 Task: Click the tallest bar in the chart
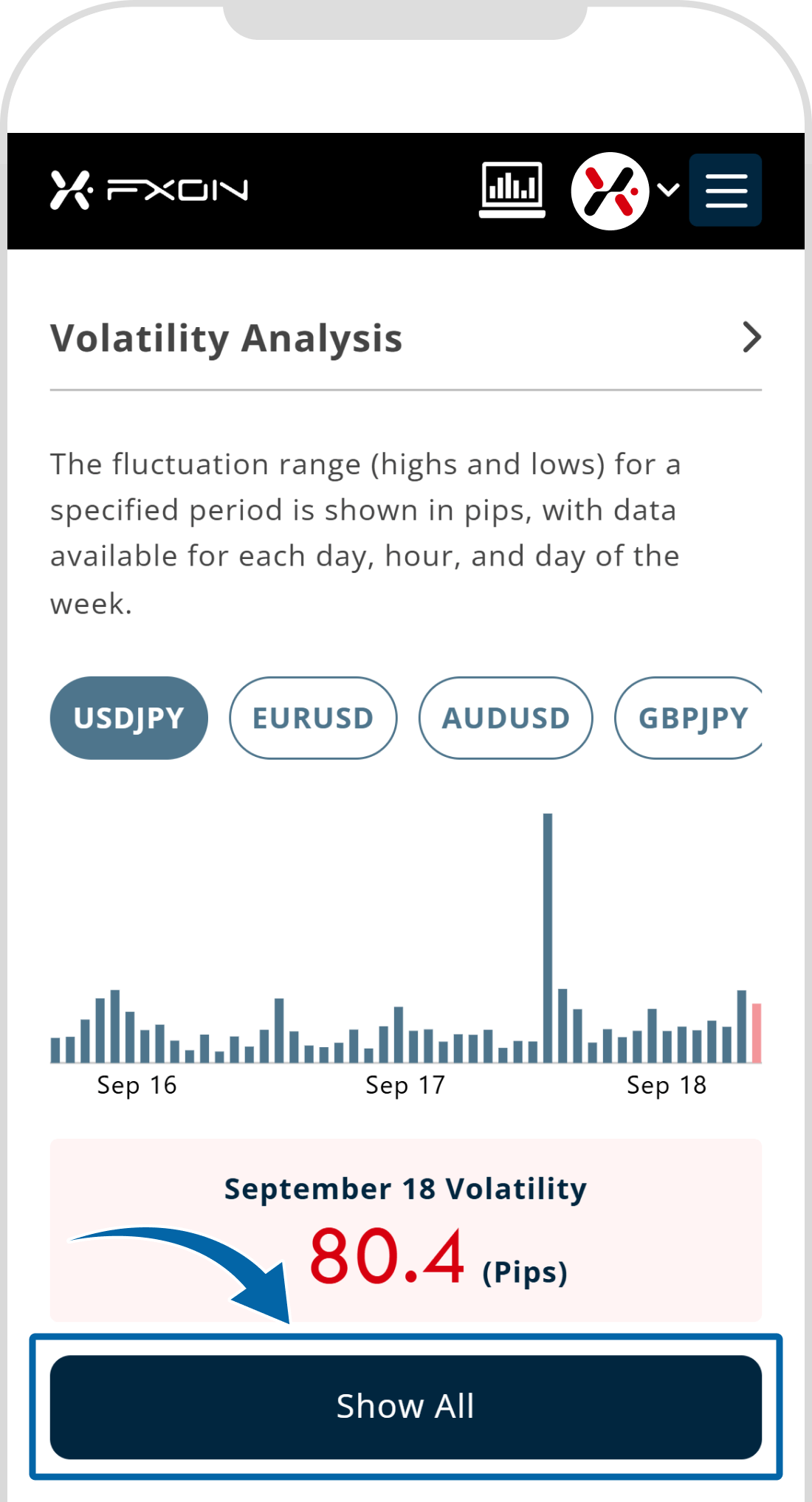(548, 938)
